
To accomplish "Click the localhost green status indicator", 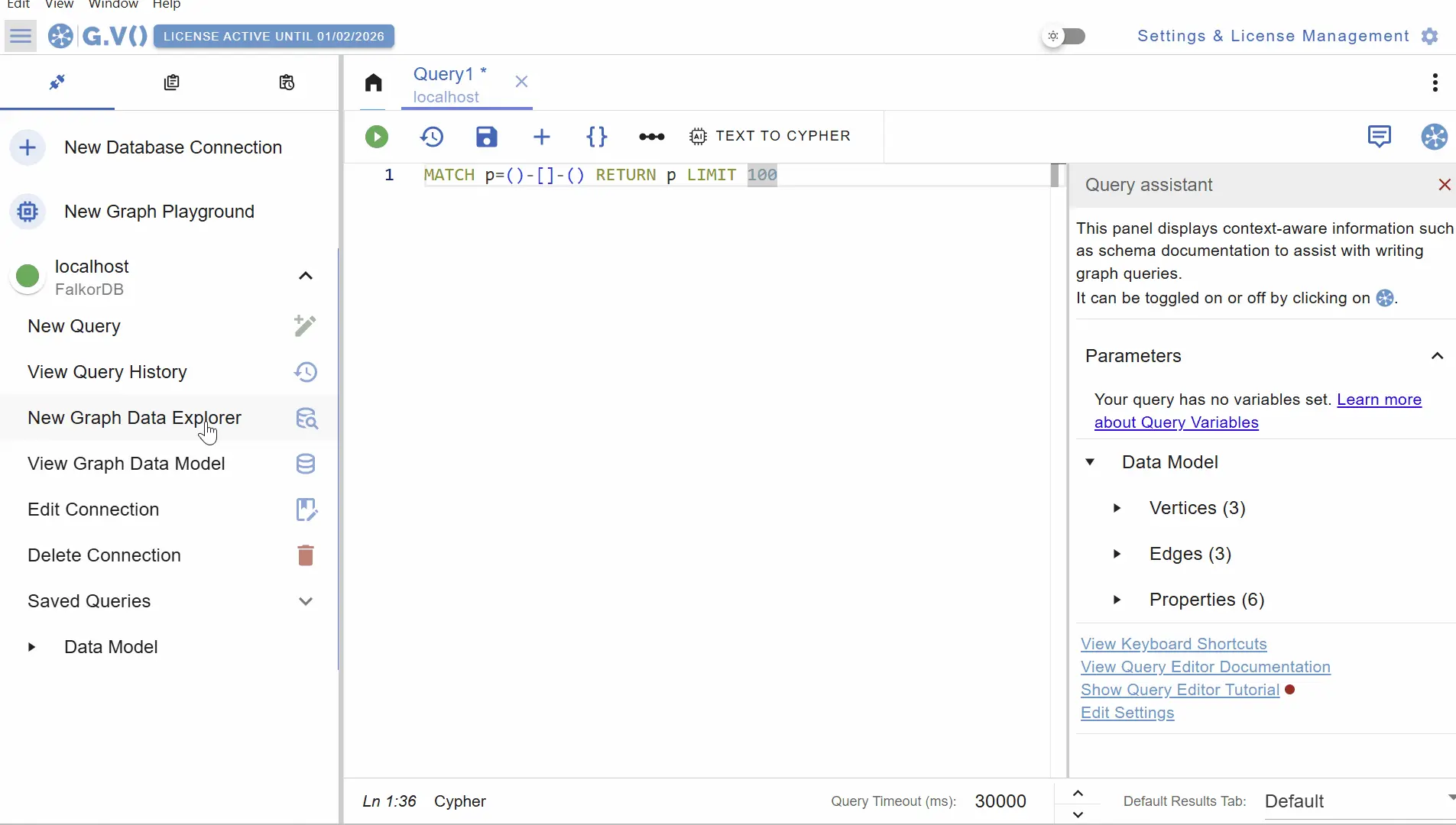I will tap(28, 276).
